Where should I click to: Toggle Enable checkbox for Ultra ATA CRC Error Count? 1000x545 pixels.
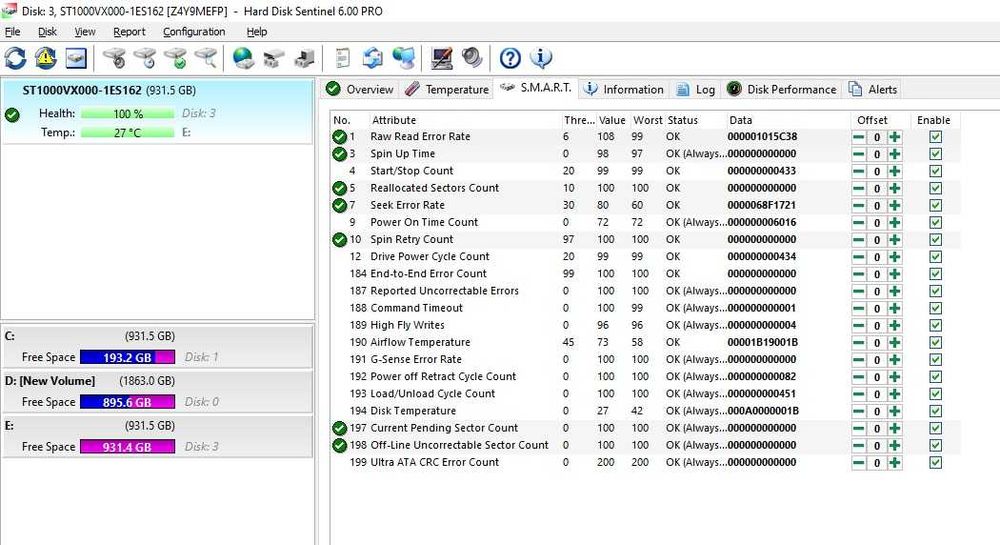[x=935, y=463]
